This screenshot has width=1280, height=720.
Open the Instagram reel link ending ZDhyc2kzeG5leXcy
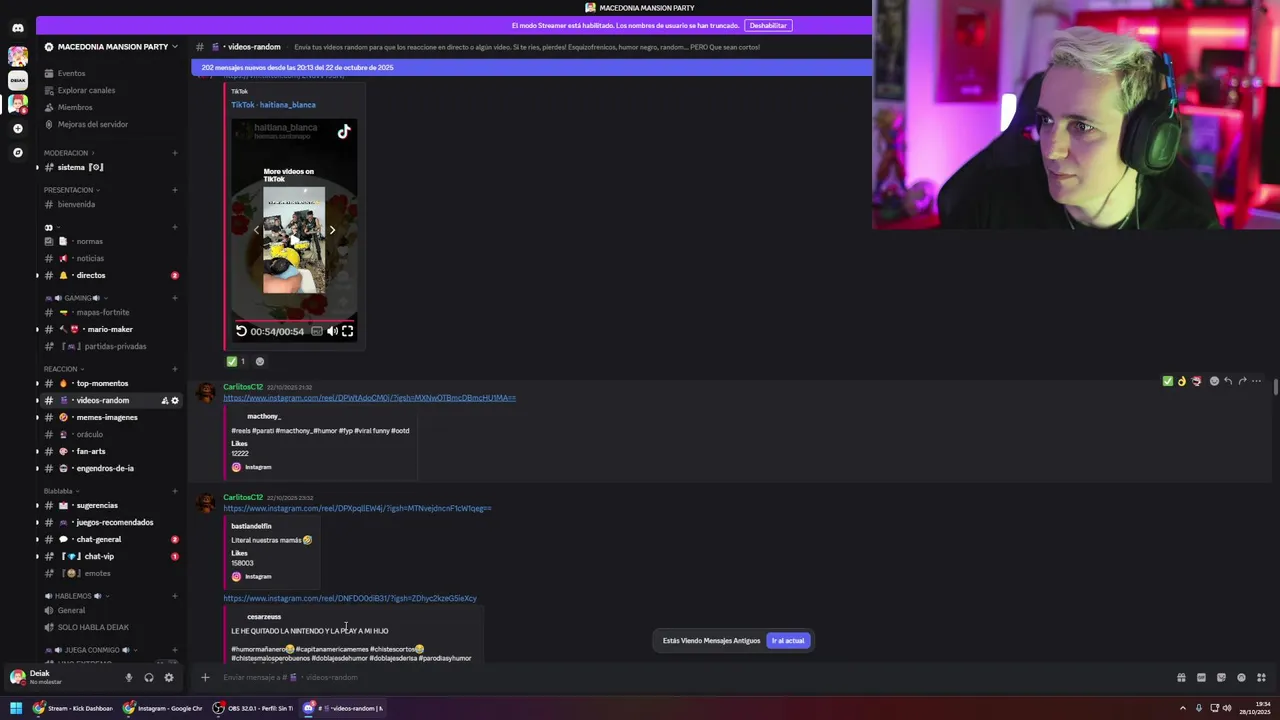coord(350,598)
